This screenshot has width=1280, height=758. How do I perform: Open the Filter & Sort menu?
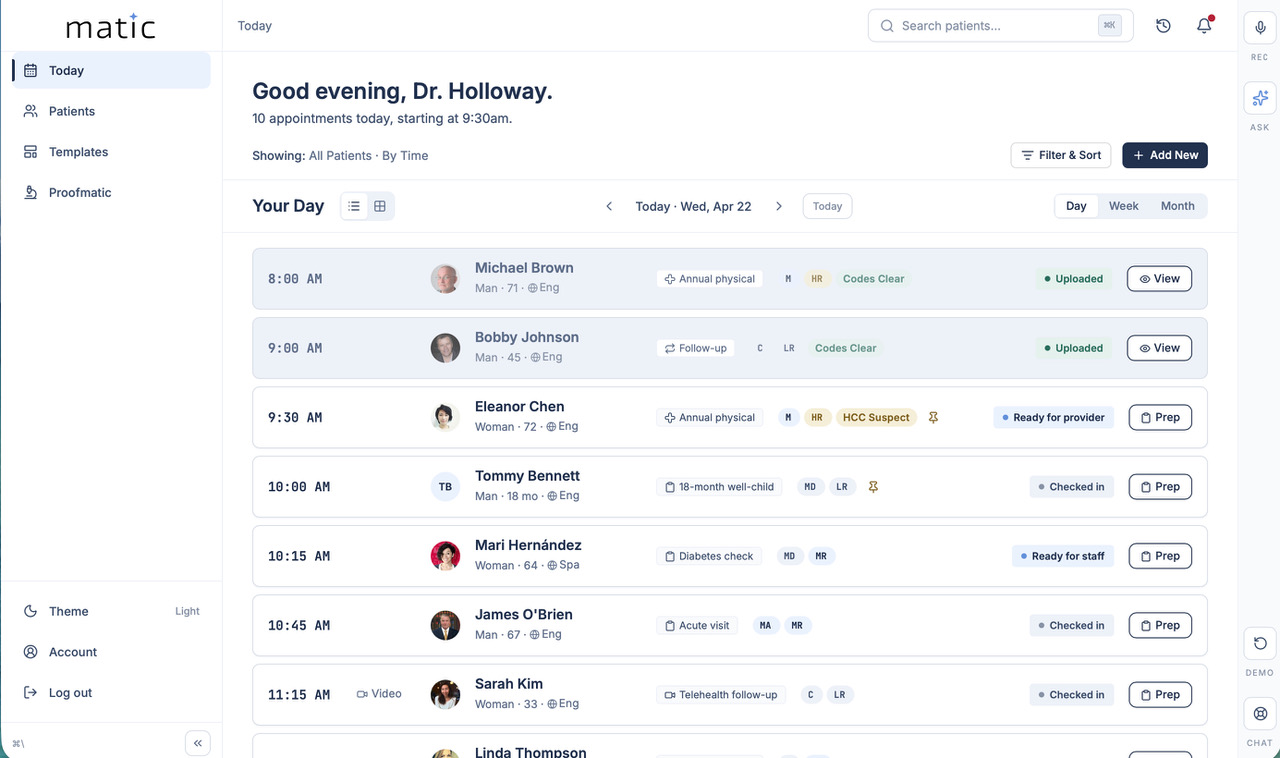click(1061, 155)
